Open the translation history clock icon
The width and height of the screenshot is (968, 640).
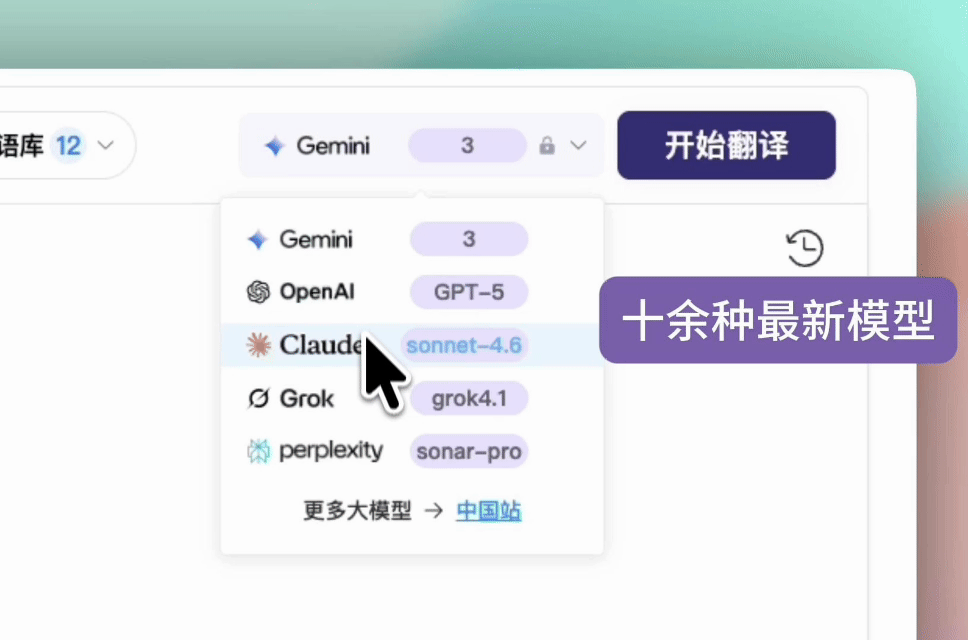(804, 248)
